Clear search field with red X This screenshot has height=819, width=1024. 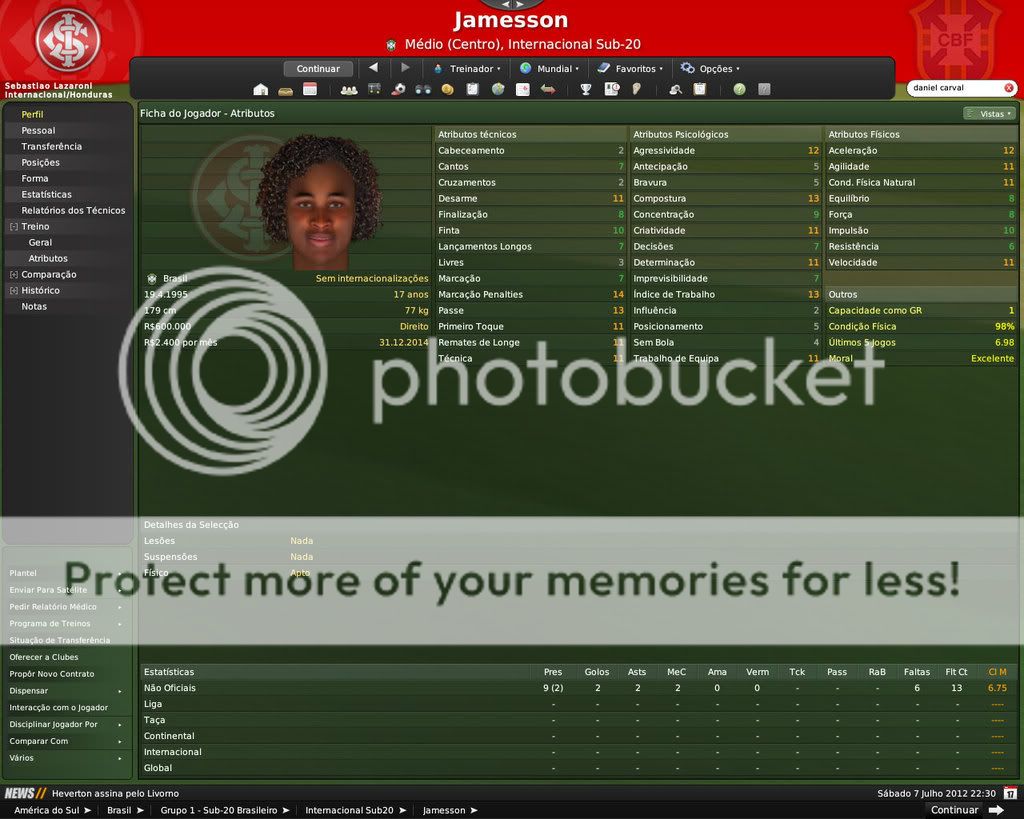(x=1008, y=88)
